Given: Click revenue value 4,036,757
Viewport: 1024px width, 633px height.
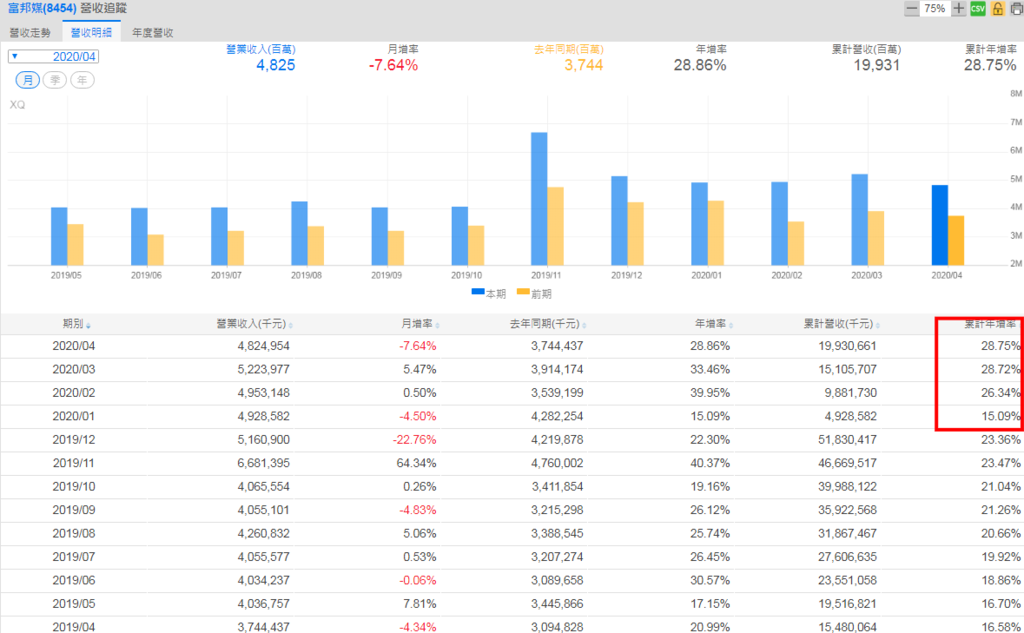Looking at the screenshot, I should pos(263,604).
